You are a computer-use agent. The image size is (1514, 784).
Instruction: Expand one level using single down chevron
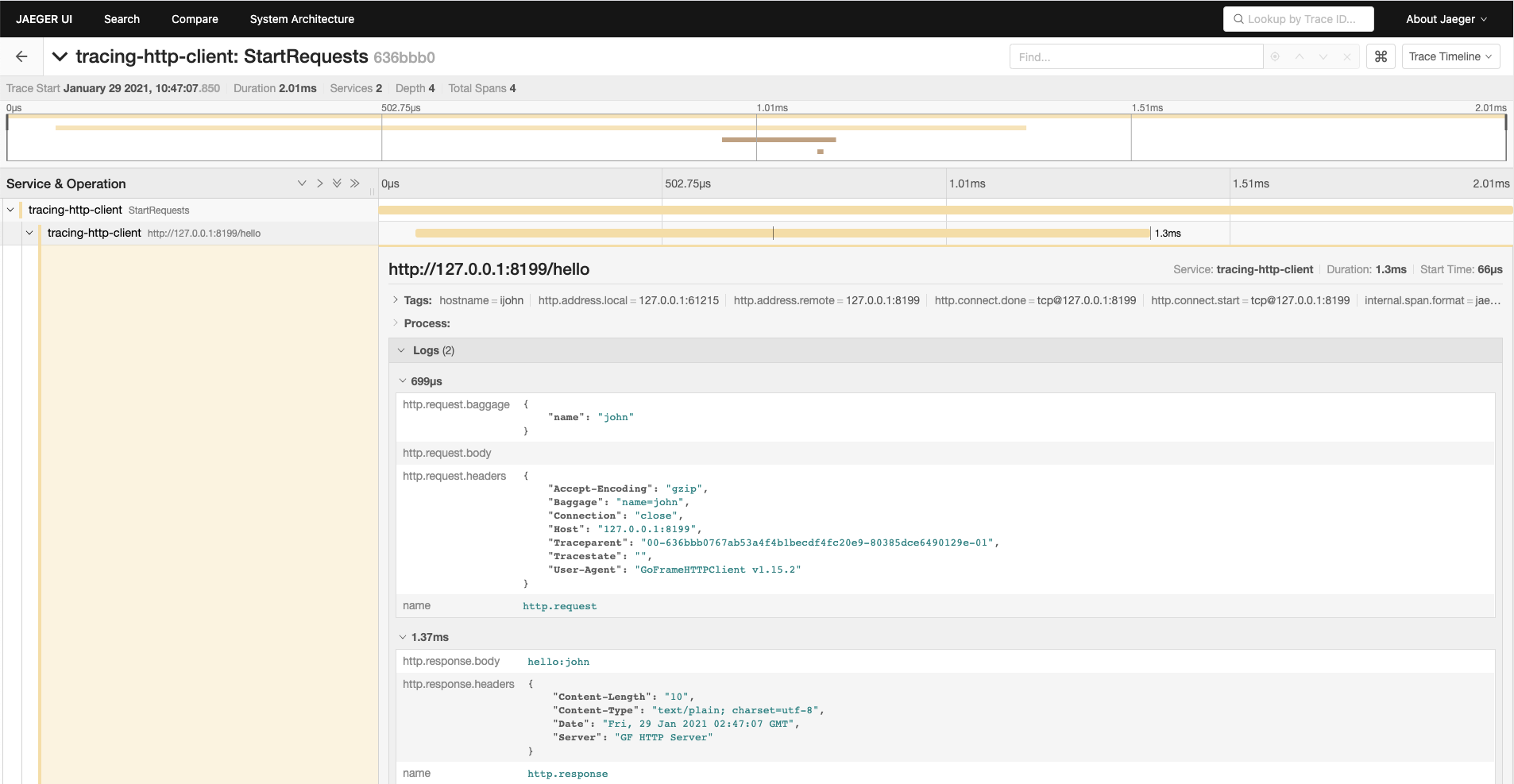302,183
